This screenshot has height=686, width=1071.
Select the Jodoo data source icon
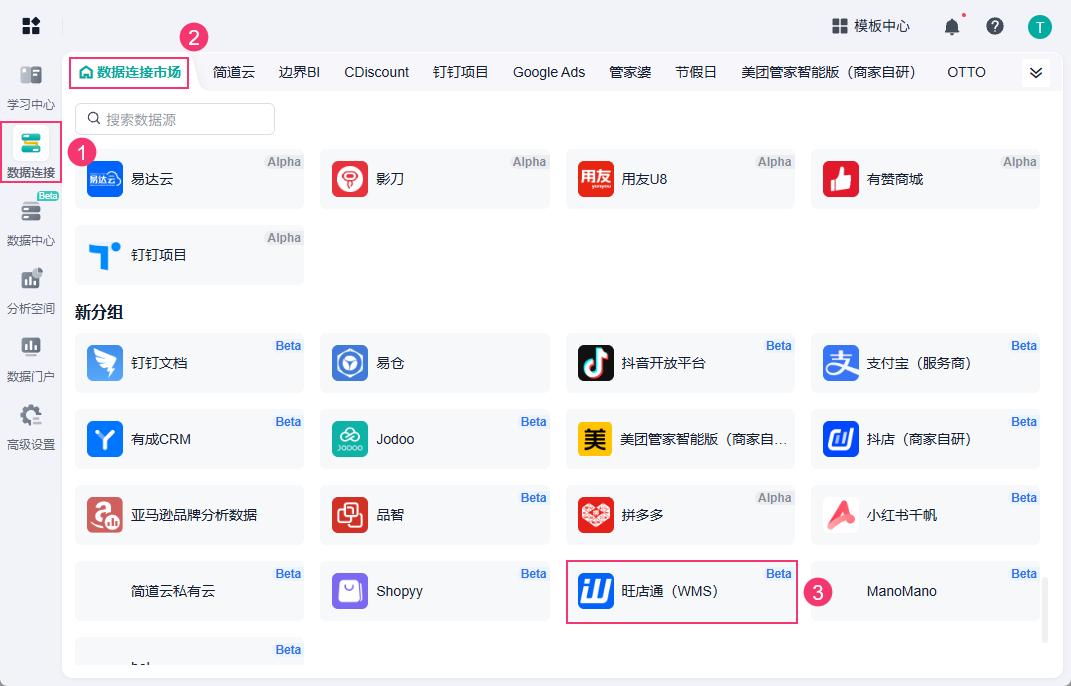pyautogui.click(x=350, y=439)
